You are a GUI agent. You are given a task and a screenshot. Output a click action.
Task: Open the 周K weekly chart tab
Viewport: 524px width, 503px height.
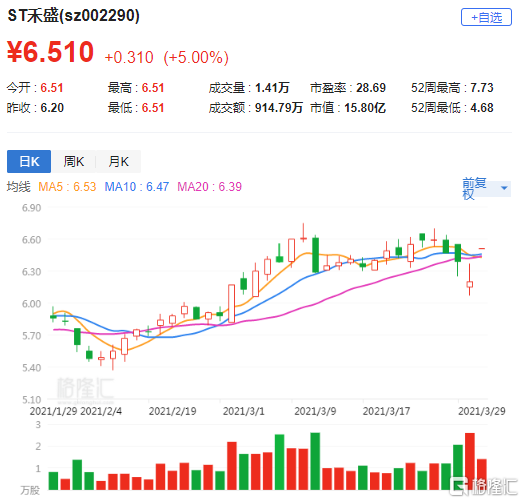(x=74, y=161)
